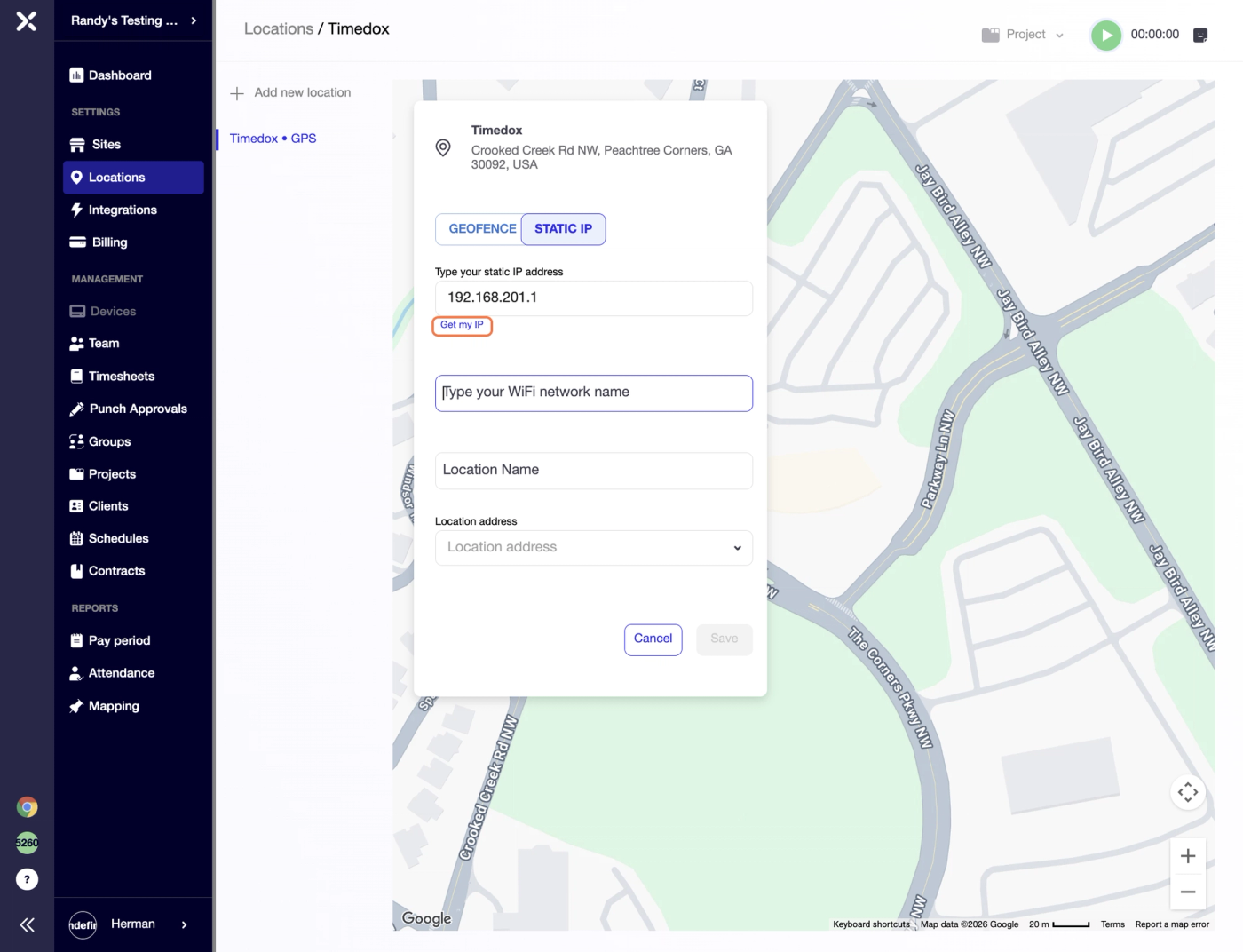
Task: Click the Pay period clipboard icon
Action: [76, 640]
